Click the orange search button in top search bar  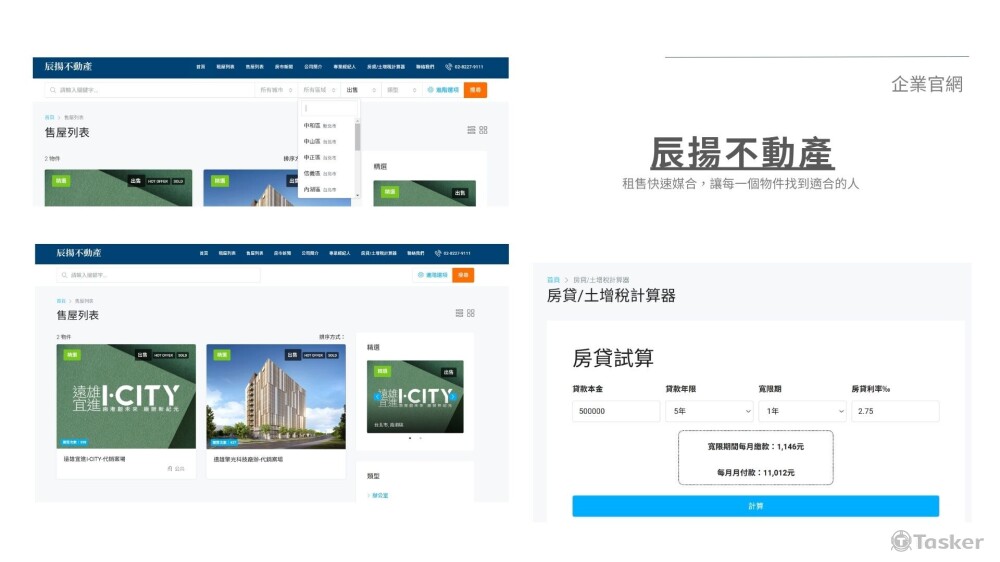[x=475, y=90]
